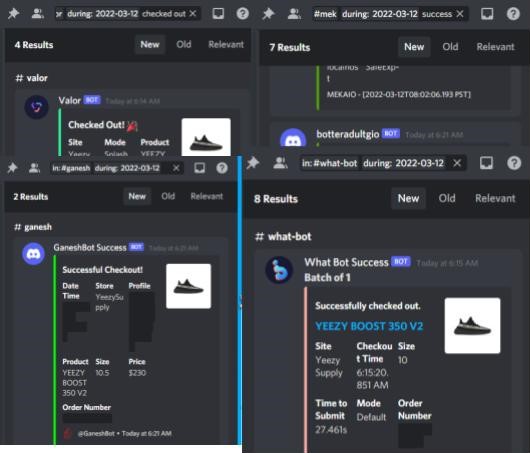This screenshot has width=530, height=453.
Task: Open the # ganesh channel header
Action: coord(33,227)
